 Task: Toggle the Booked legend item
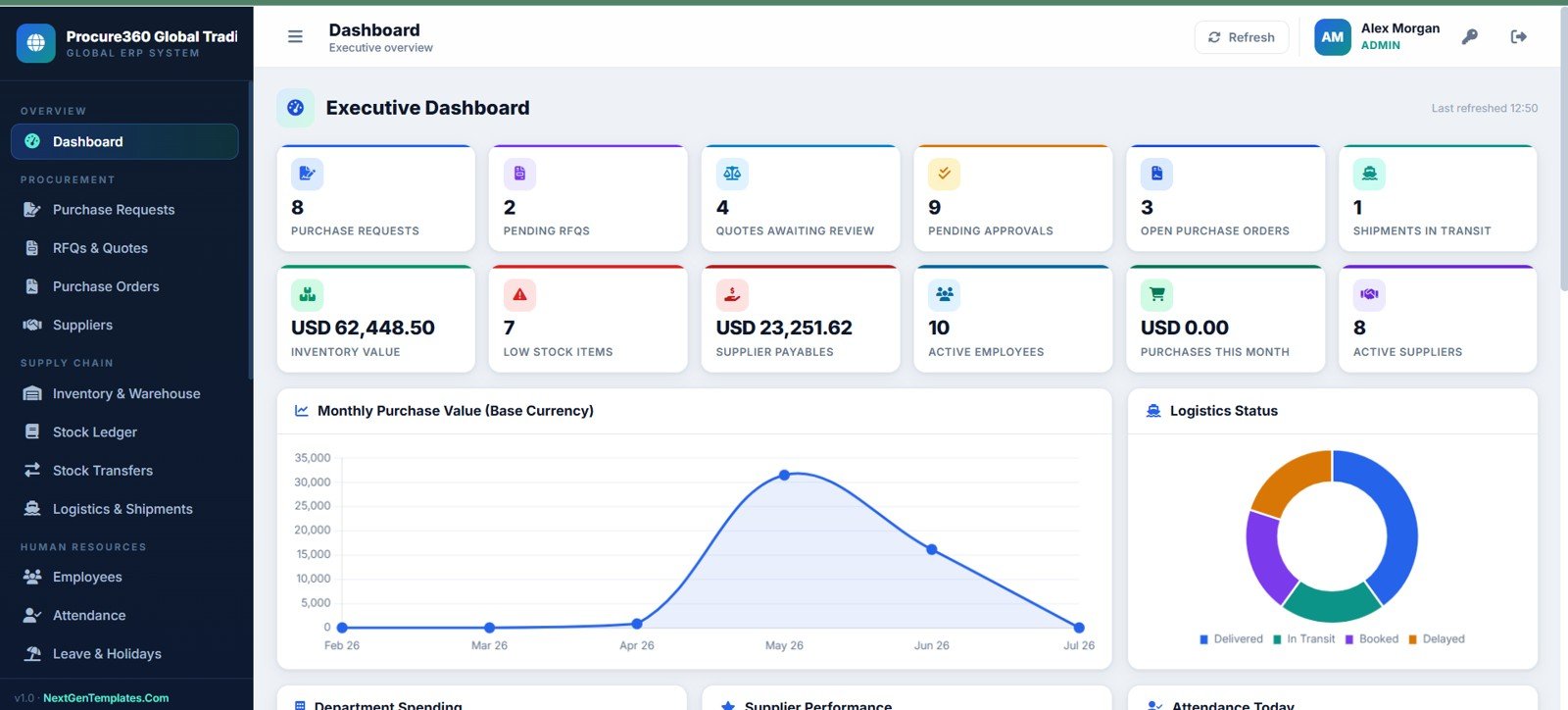click(1372, 639)
